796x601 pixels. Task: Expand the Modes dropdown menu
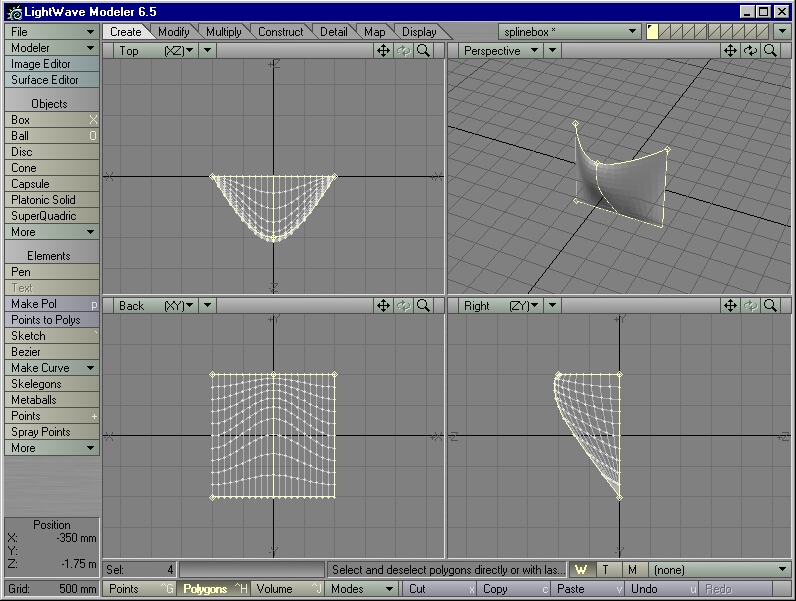pos(361,589)
